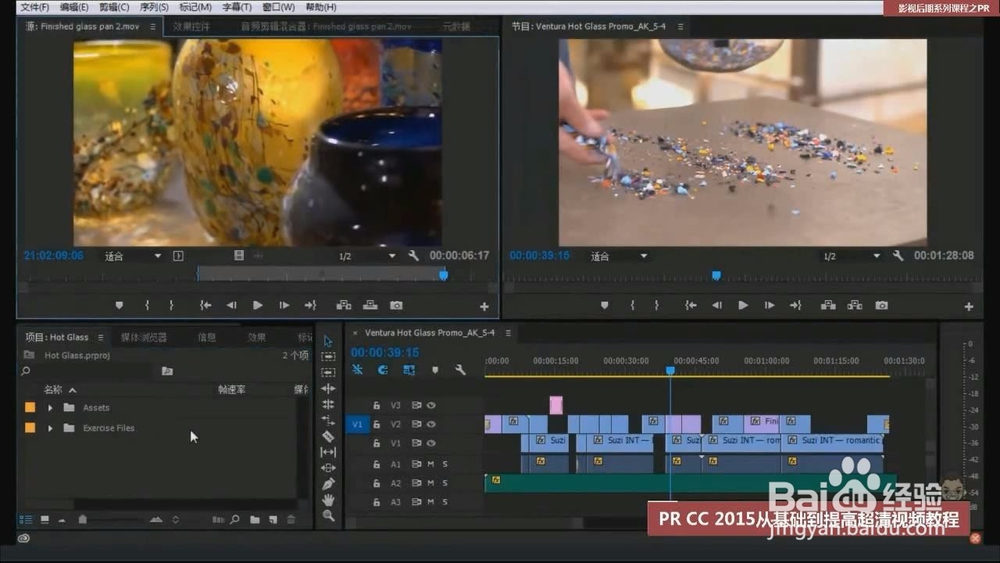Solo audio track A2
Screen dimensions: 1000x563
[x=445, y=483]
